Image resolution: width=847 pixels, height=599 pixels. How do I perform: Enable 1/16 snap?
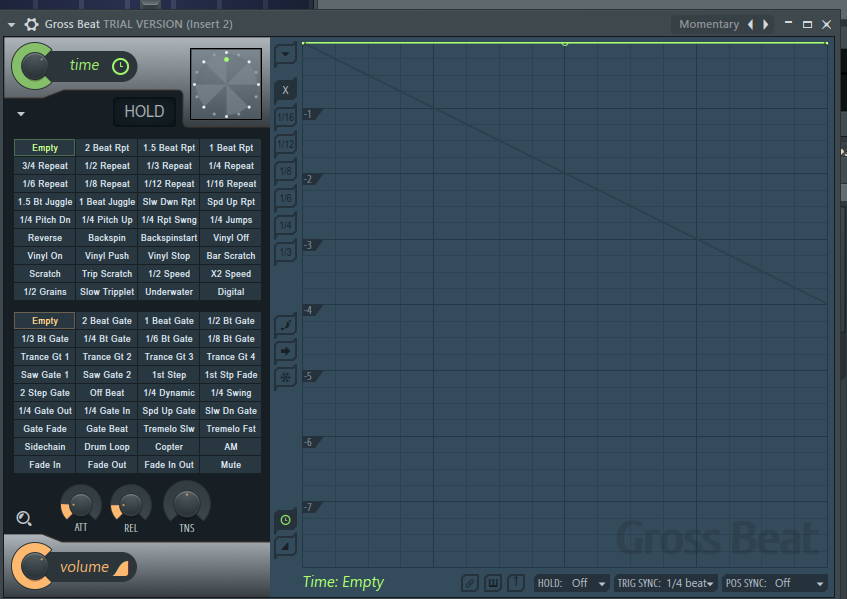click(286, 117)
